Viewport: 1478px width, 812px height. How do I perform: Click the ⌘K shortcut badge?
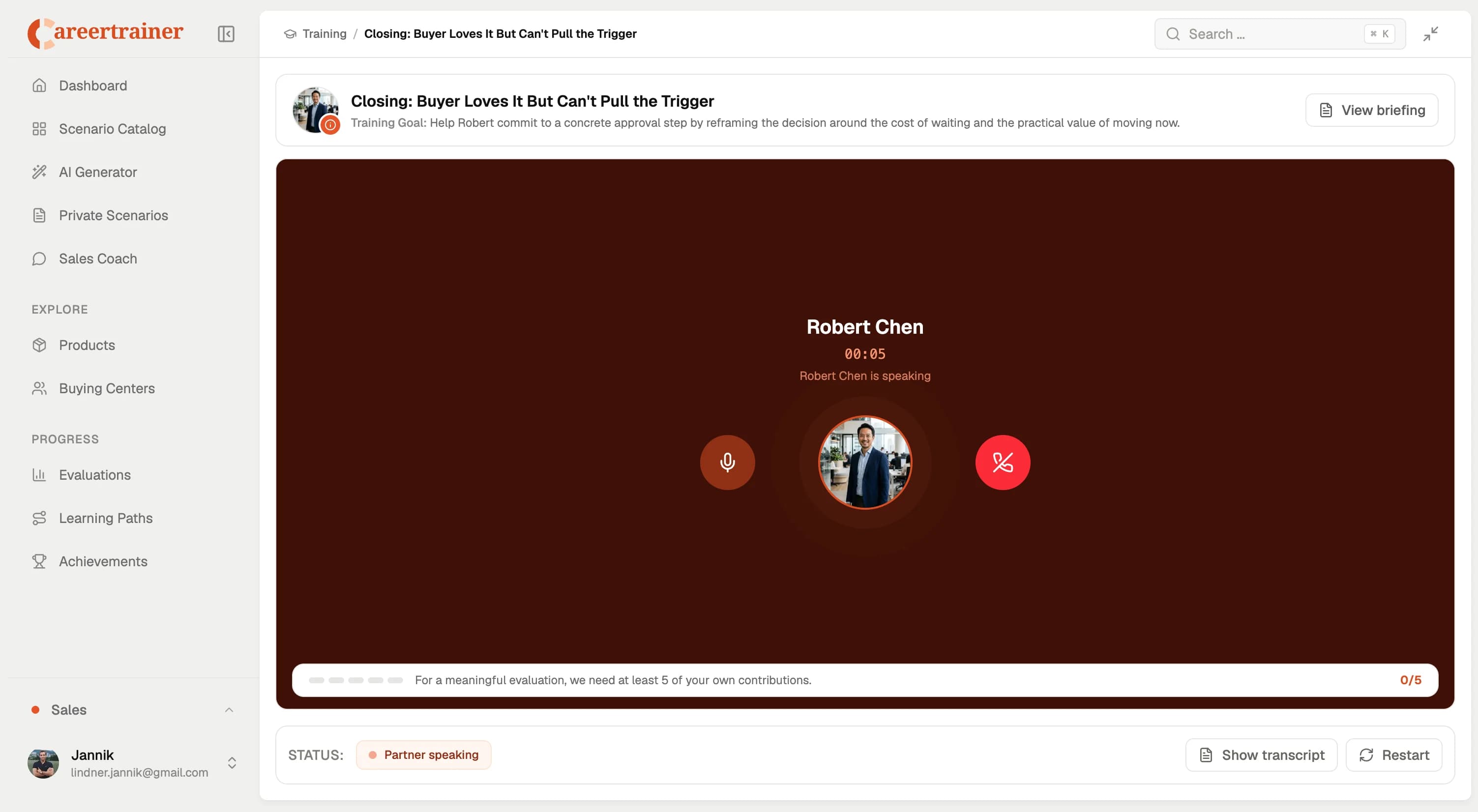point(1379,34)
